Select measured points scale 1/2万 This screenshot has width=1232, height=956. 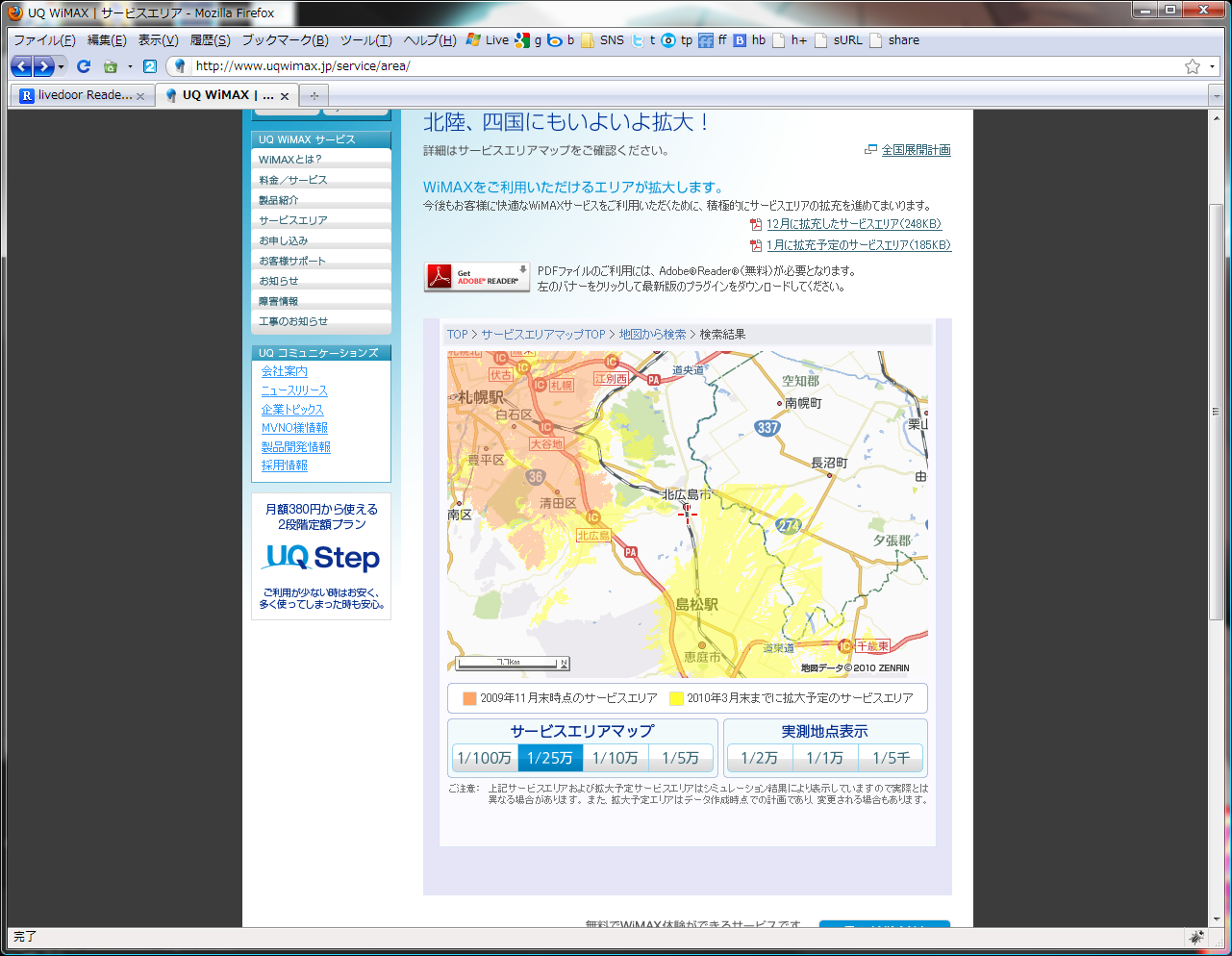click(x=760, y=758)
